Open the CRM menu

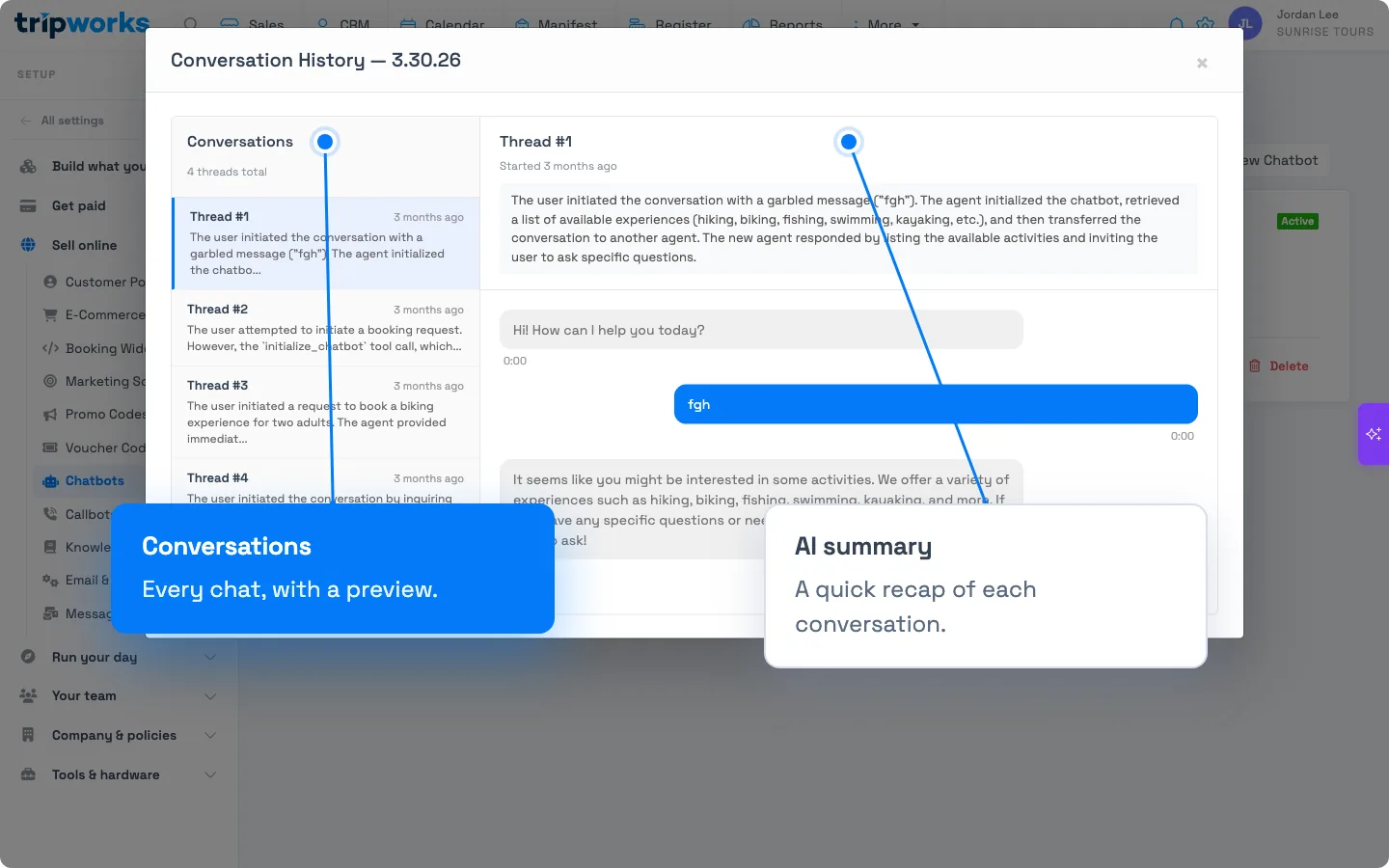(342, 24)
